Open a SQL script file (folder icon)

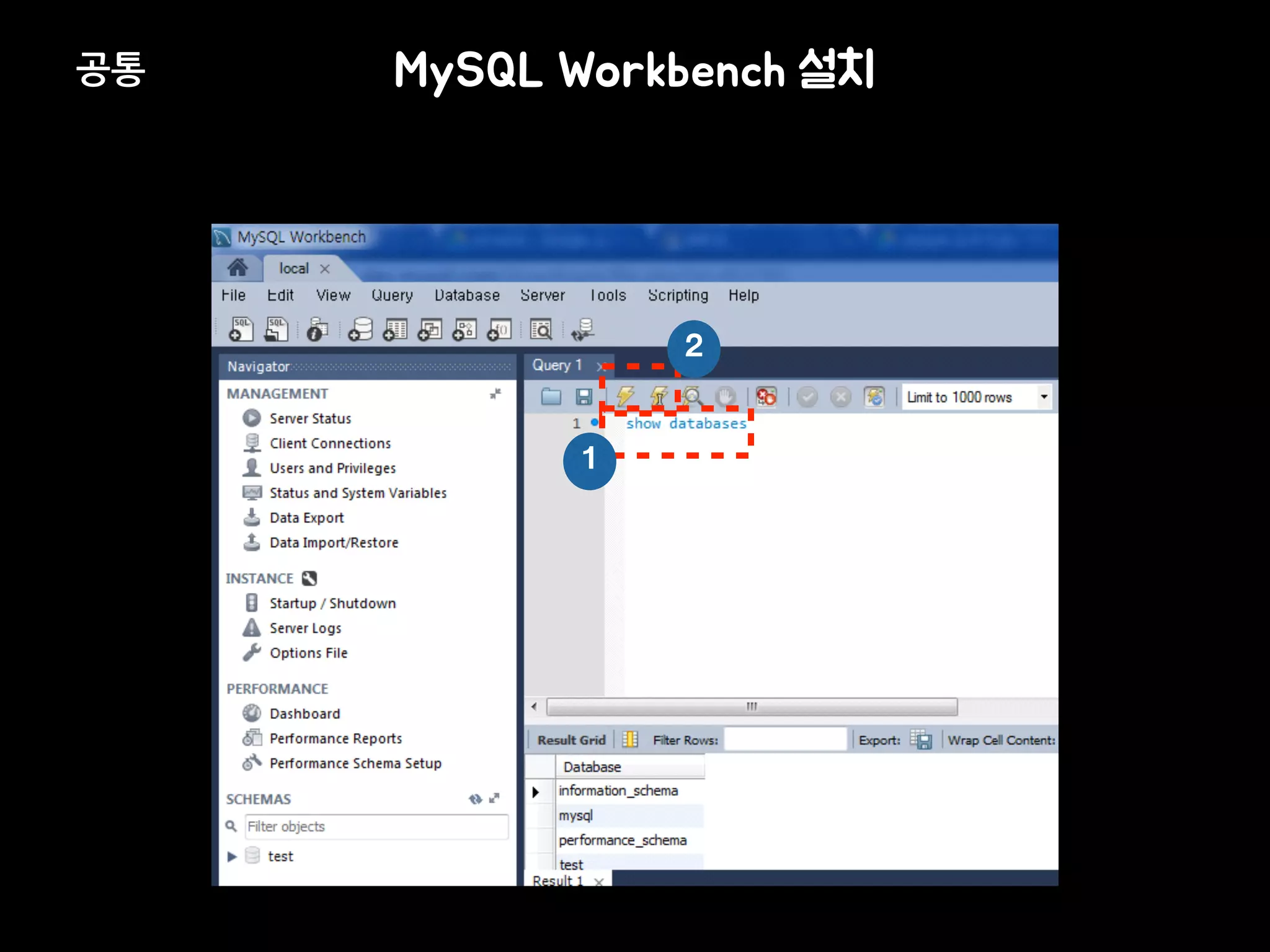click(551, 396)
